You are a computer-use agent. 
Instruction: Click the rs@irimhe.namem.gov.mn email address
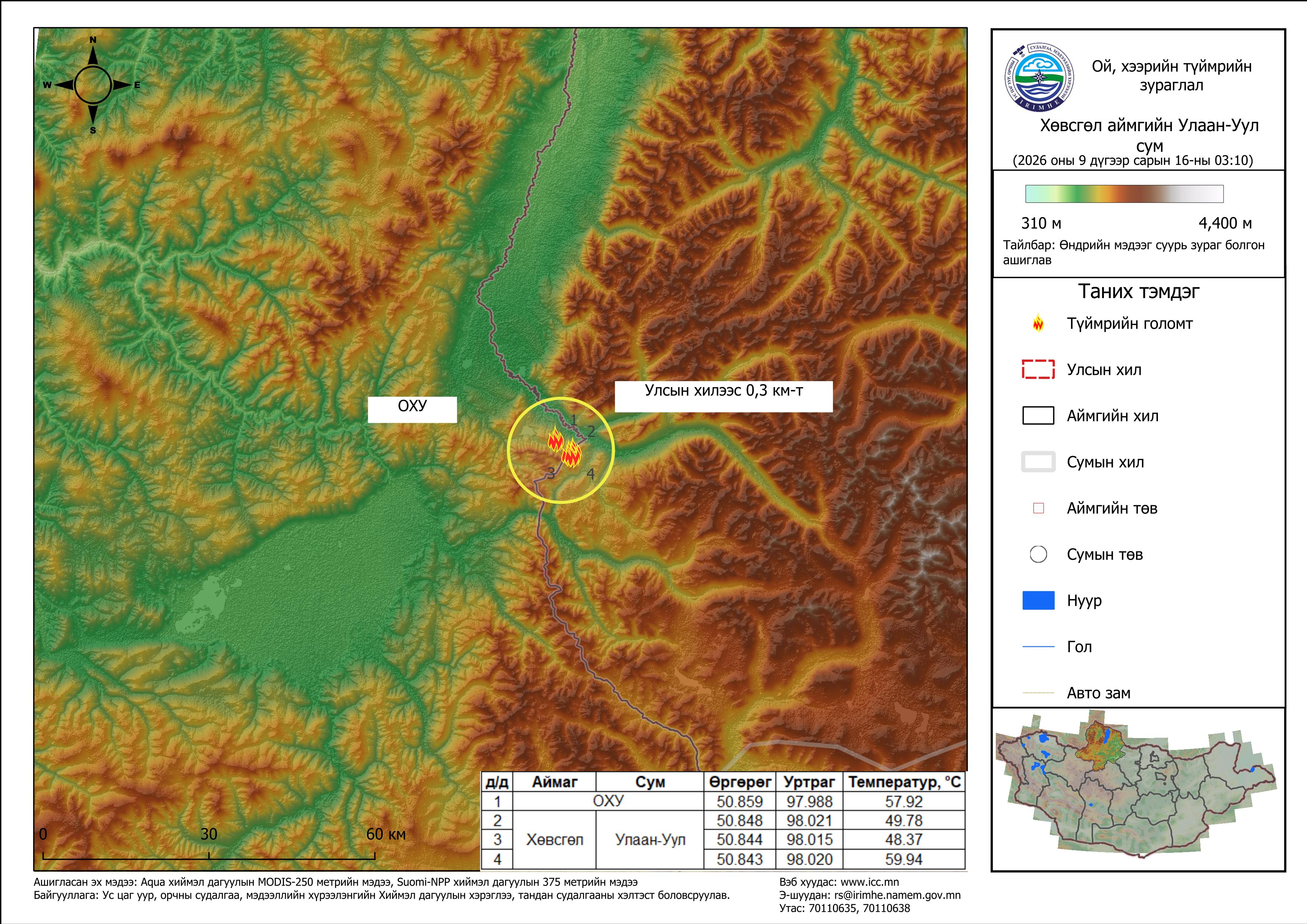898,895
